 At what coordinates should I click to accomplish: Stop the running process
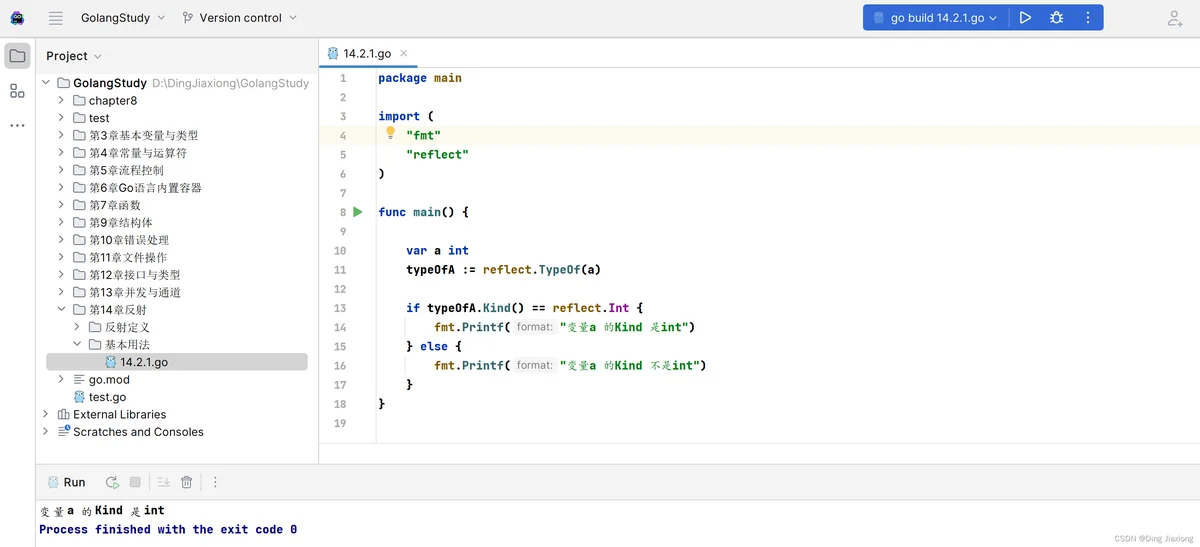coord(135,482)
